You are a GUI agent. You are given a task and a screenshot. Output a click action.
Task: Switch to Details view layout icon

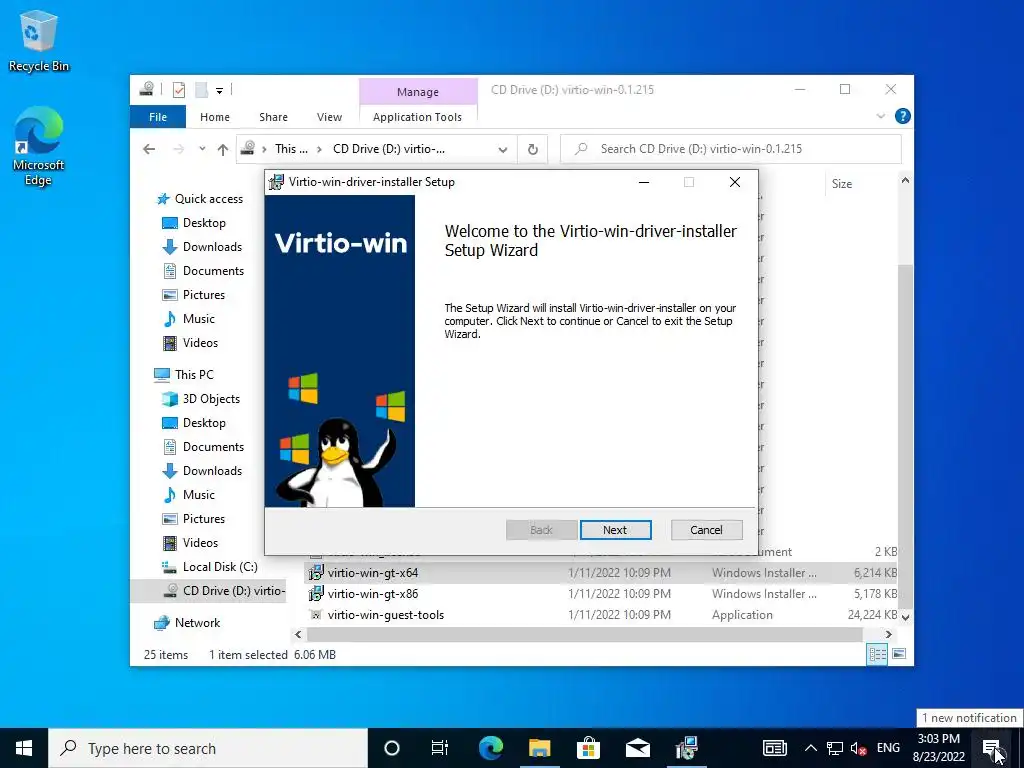(877, 654)
